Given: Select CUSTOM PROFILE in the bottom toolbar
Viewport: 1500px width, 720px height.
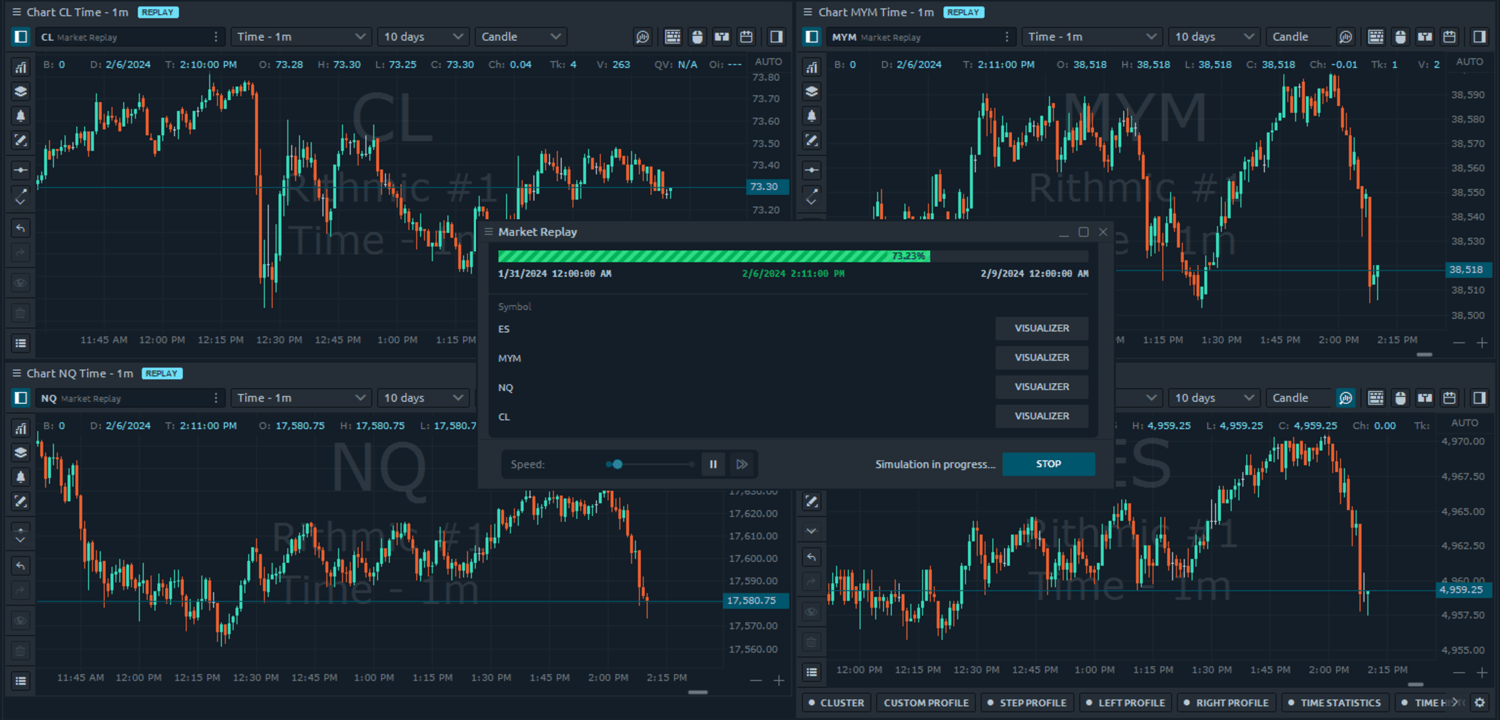Looking at the screenshot, I should point(925,702).
